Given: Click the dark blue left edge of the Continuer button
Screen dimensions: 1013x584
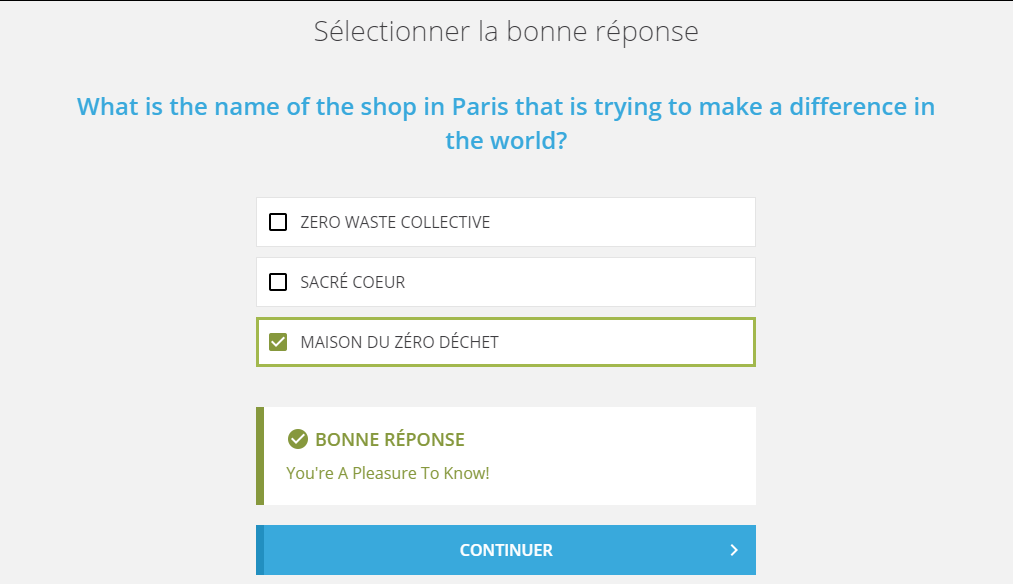Looking at the screenshot, I should 260,550.
